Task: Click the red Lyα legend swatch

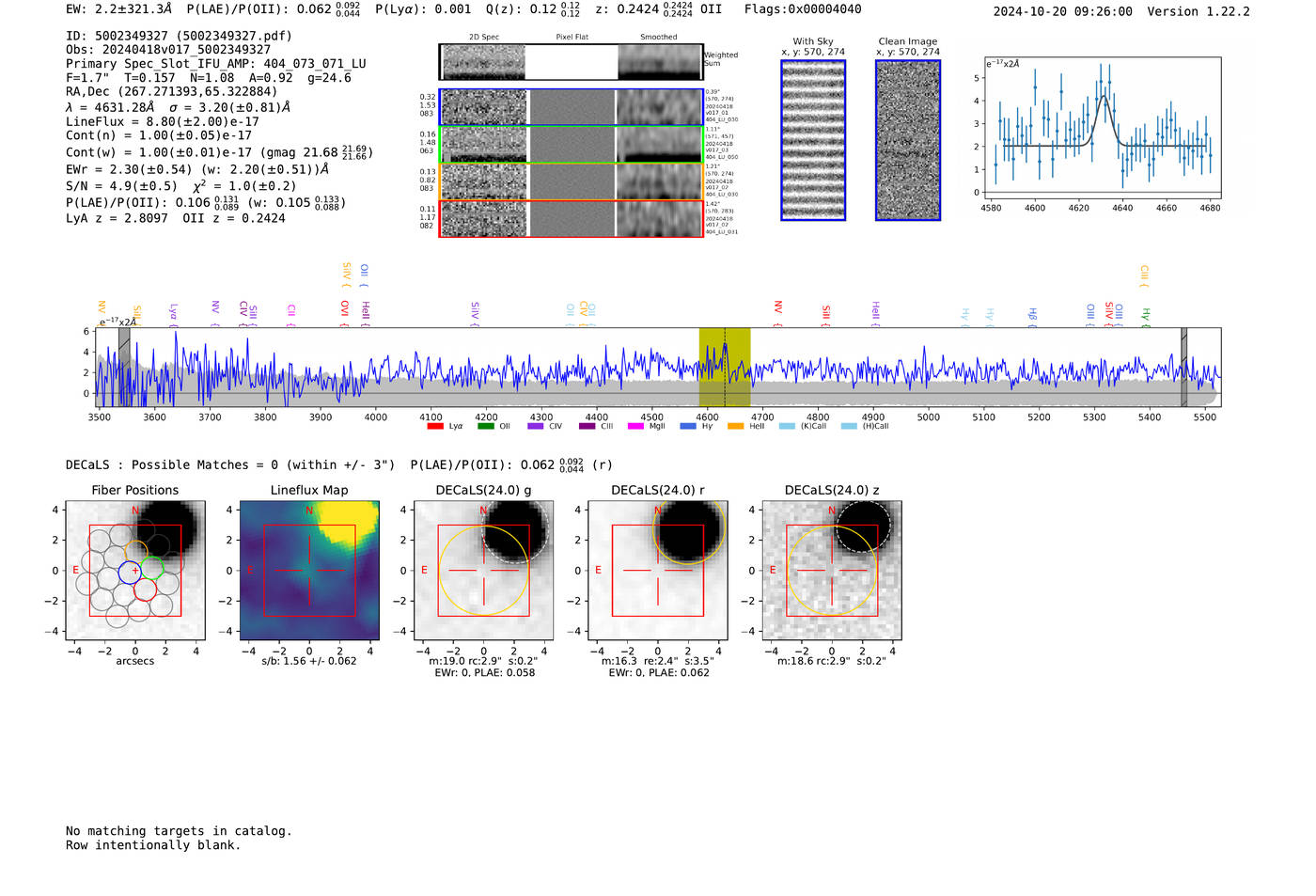Action: [x=434, y=426]
